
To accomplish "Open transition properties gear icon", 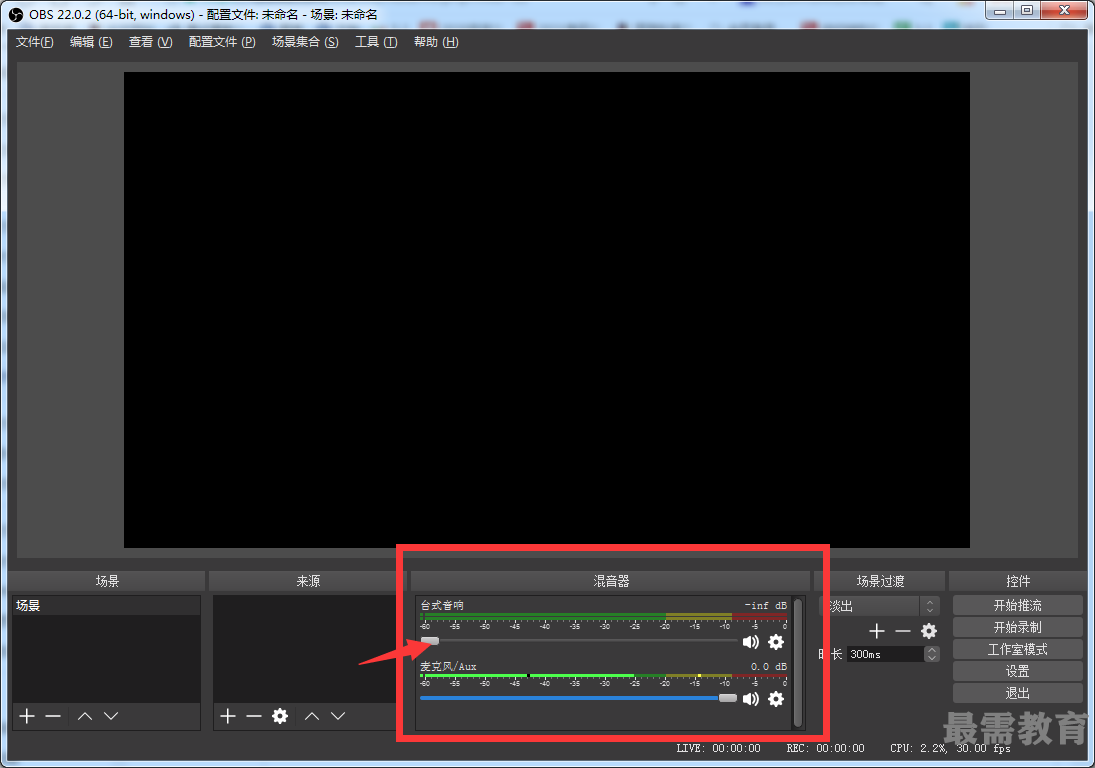I will point(929,631).
